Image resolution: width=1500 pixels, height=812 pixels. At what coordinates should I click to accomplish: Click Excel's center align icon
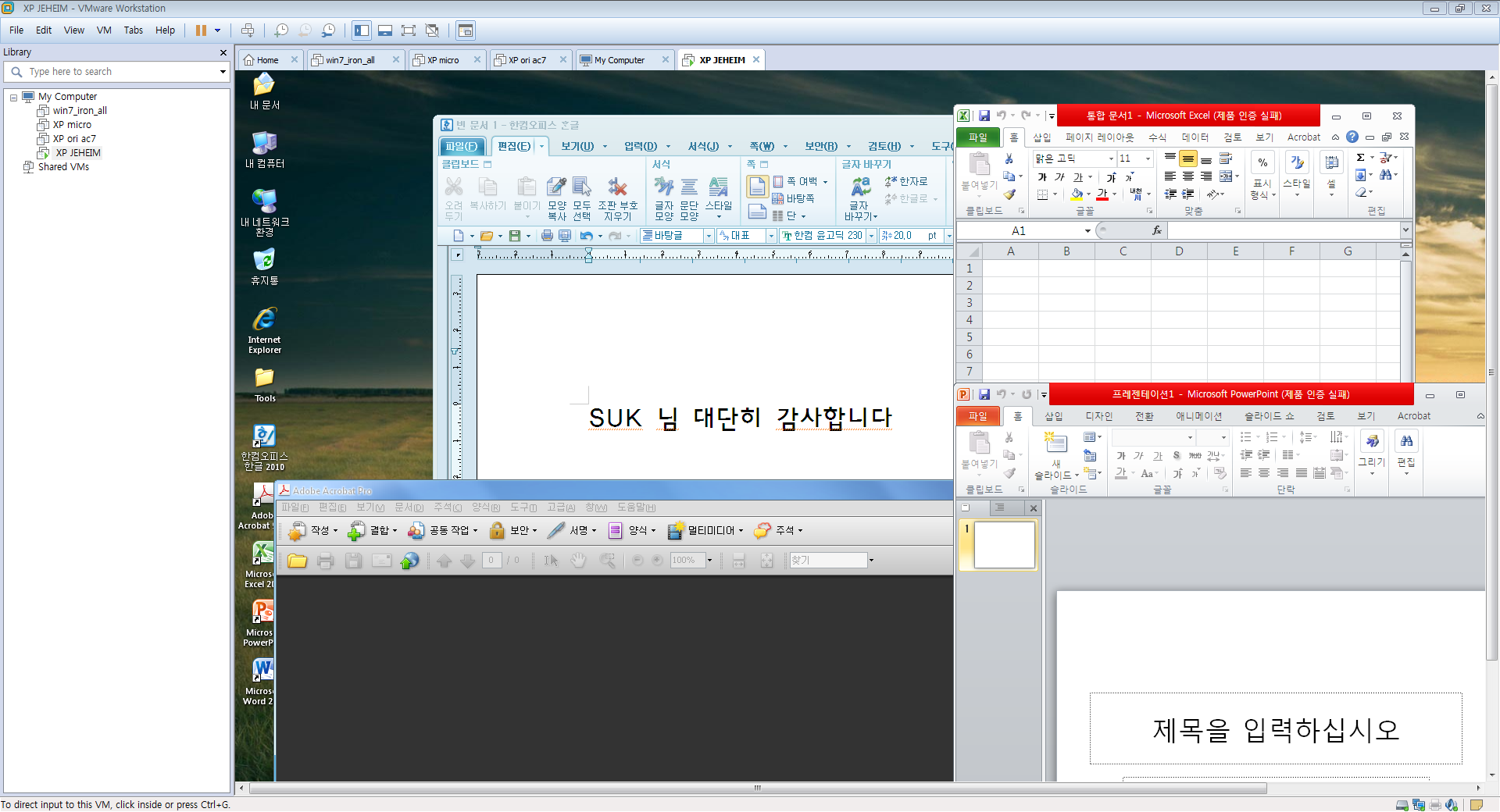coord(1188,176)
